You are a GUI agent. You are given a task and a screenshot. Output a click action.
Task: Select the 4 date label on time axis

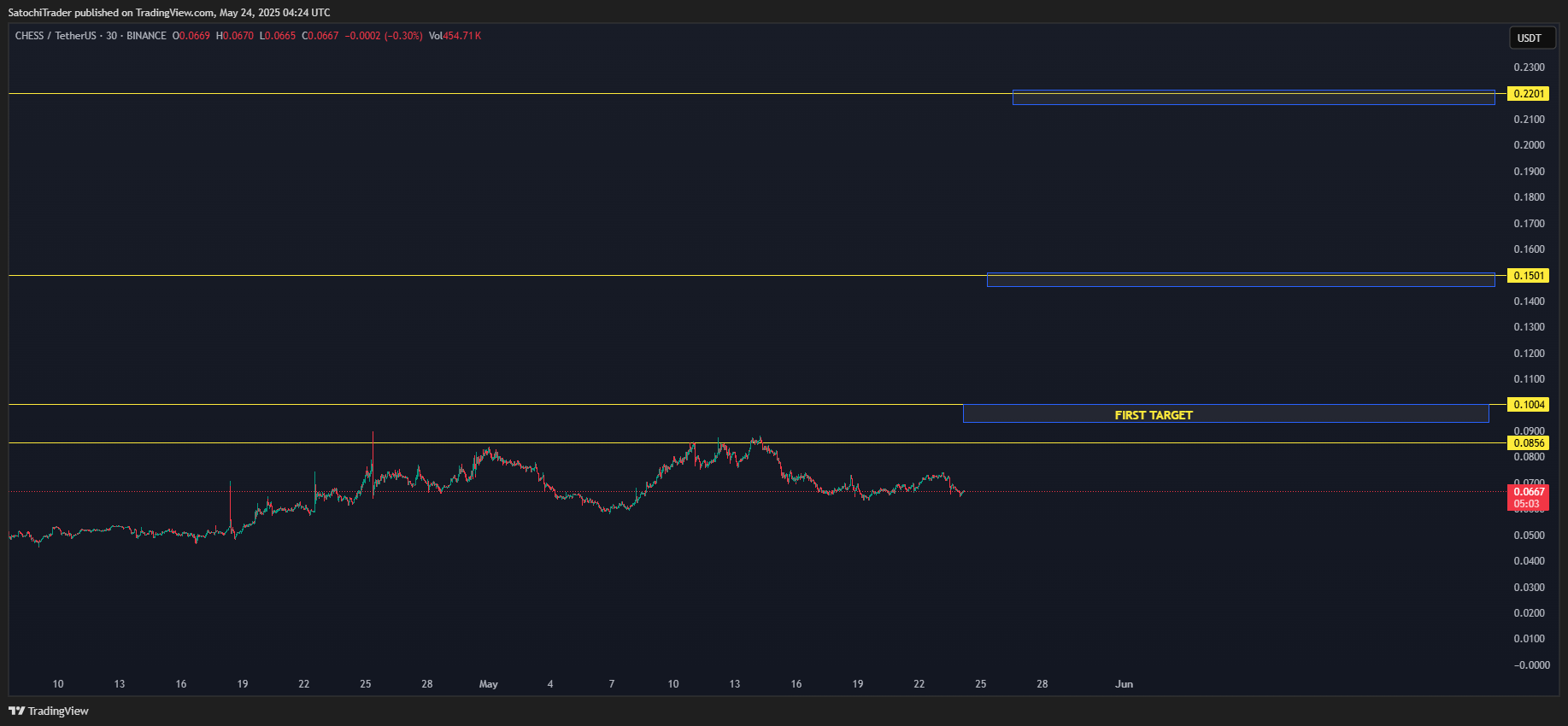[550, 684]
